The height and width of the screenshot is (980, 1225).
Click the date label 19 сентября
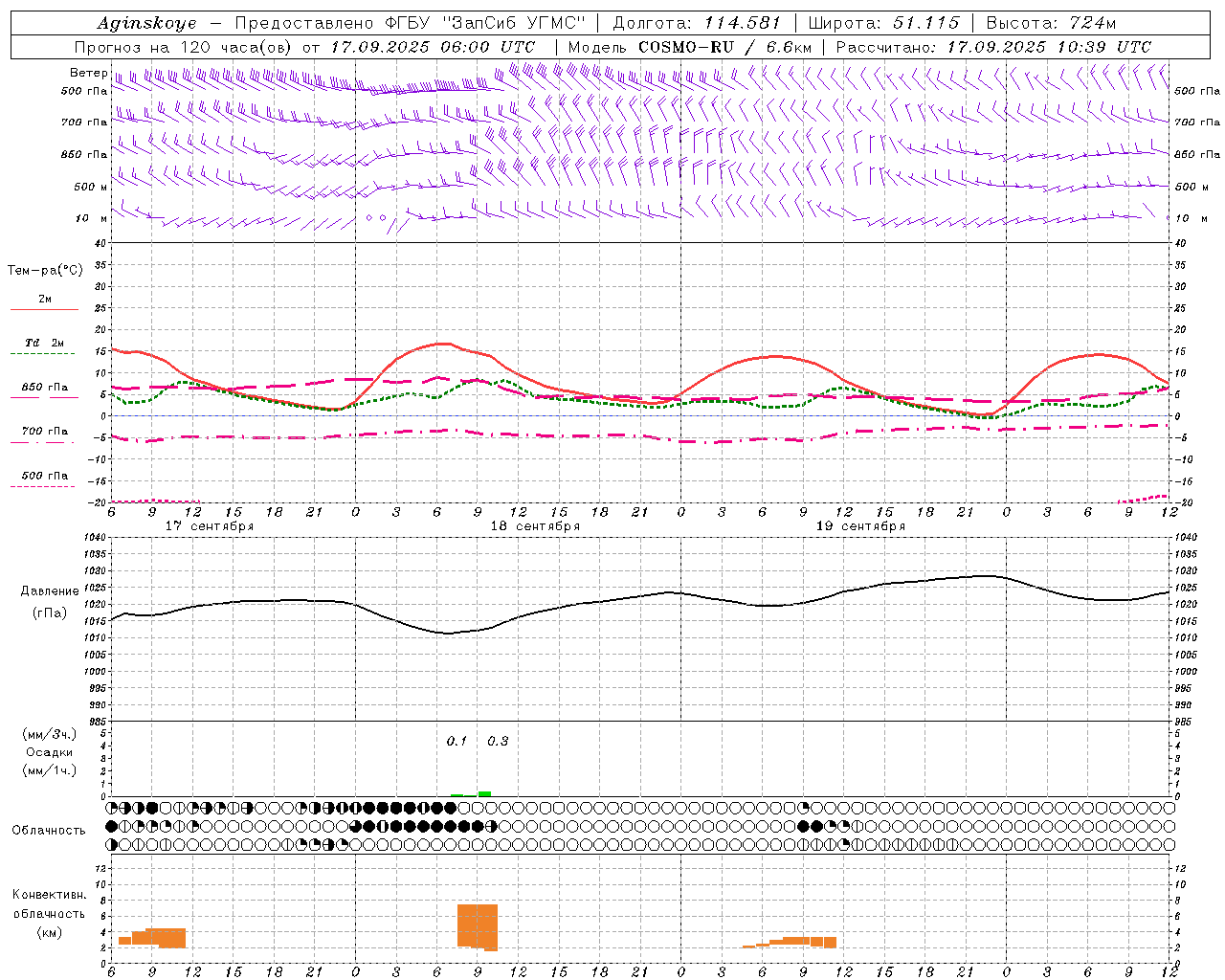click(x=860, y=526)
